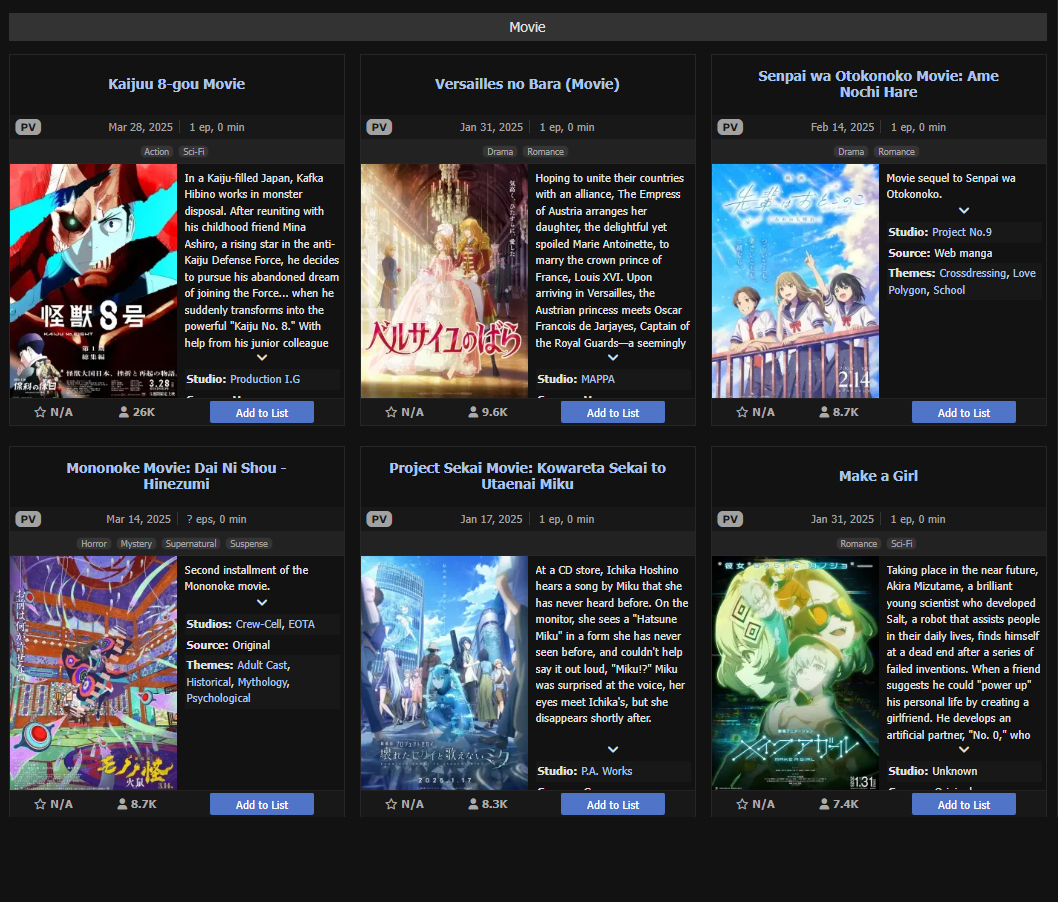Click the PV badge on Make a Girl
Image resolution: width=1058 pixels, height=902 pixels.
point(730,519)
